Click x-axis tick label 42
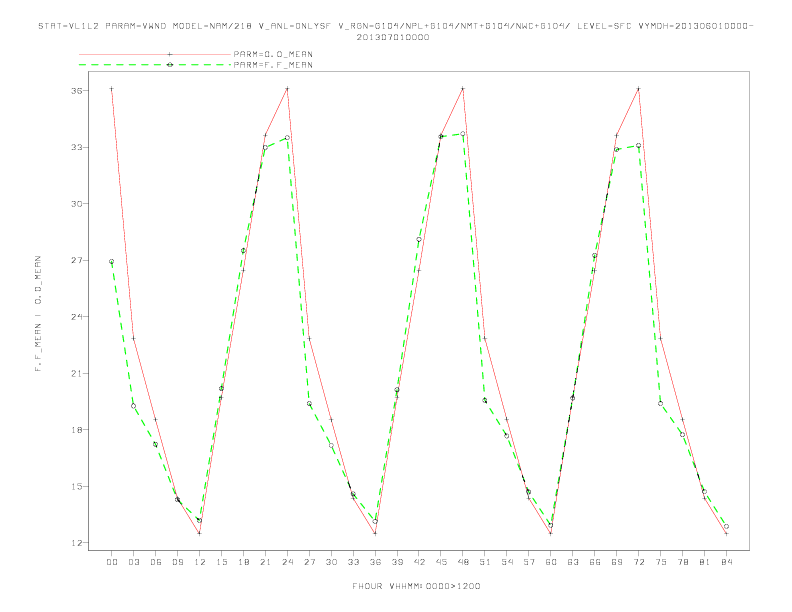 click(x=419, y=562)
